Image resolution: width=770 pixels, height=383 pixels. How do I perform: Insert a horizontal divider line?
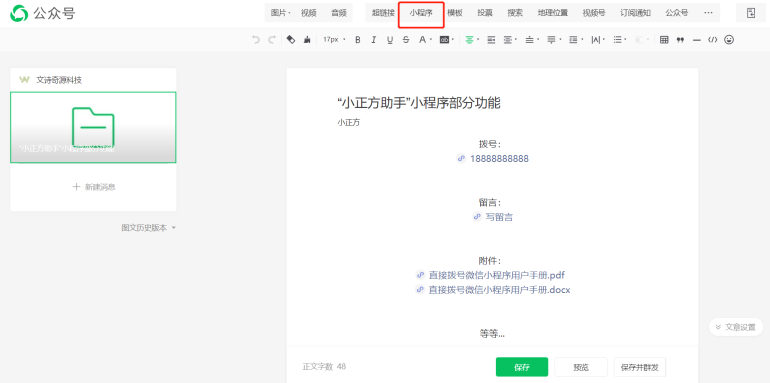point(696,40)
